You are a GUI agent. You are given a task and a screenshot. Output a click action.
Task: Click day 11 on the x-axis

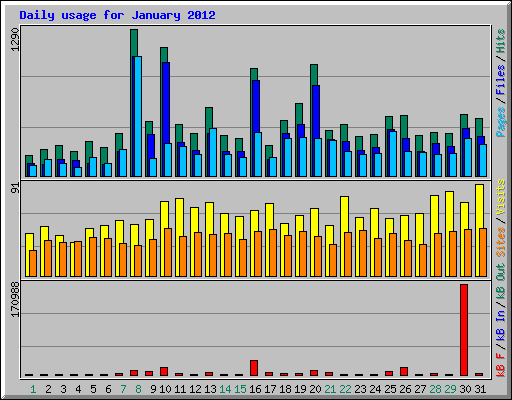click(180, 389)
